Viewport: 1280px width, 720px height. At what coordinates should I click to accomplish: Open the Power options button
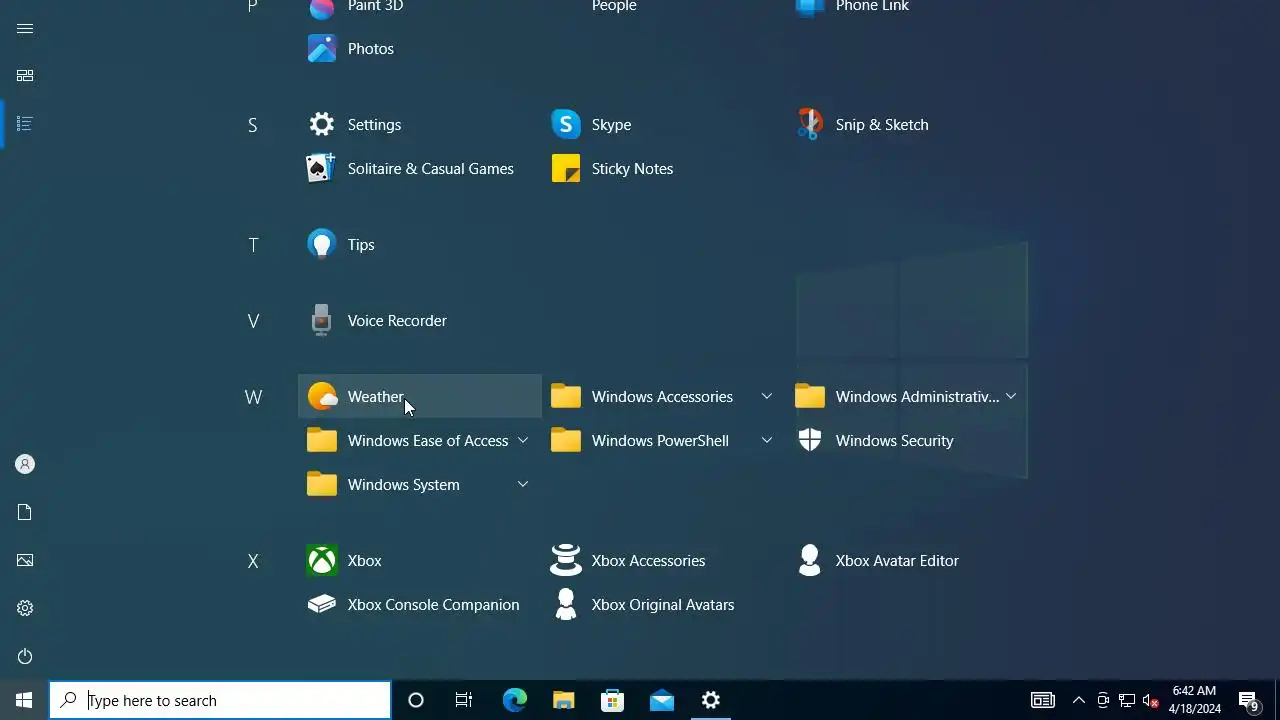[25, 656]
